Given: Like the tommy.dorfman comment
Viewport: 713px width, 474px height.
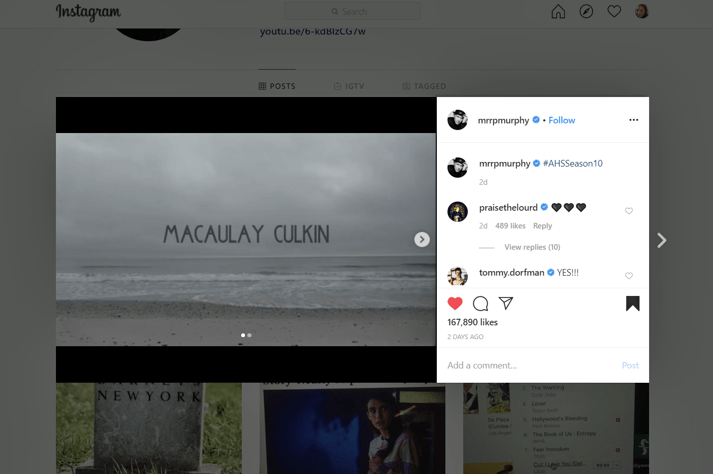Looking at the screenshot, I should [x=629, y=276].
